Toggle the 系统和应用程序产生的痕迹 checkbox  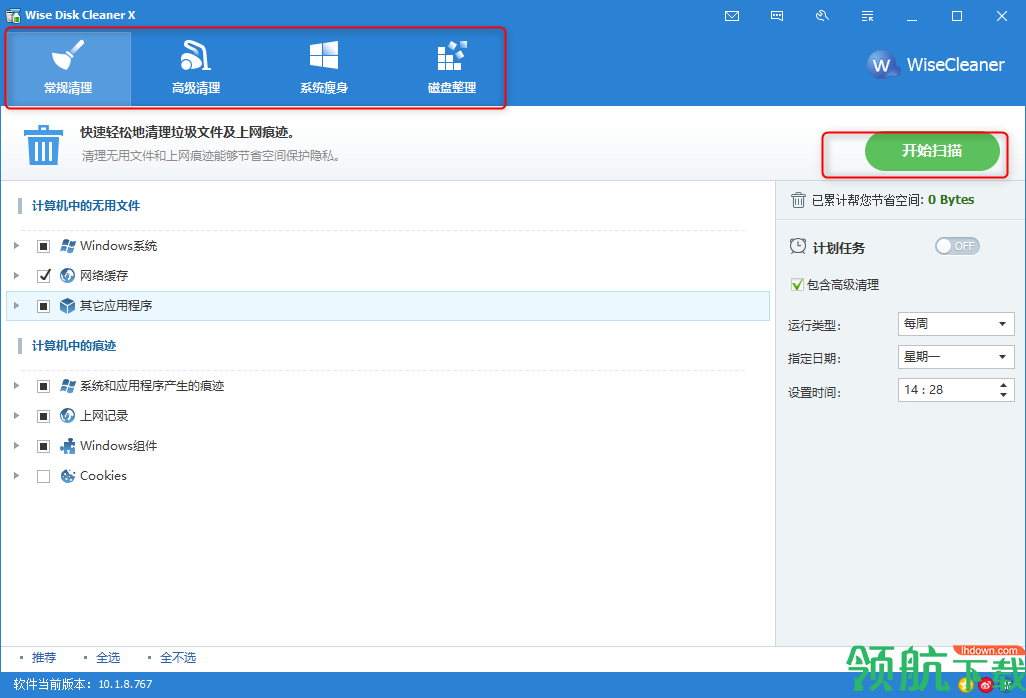point(43,386)
